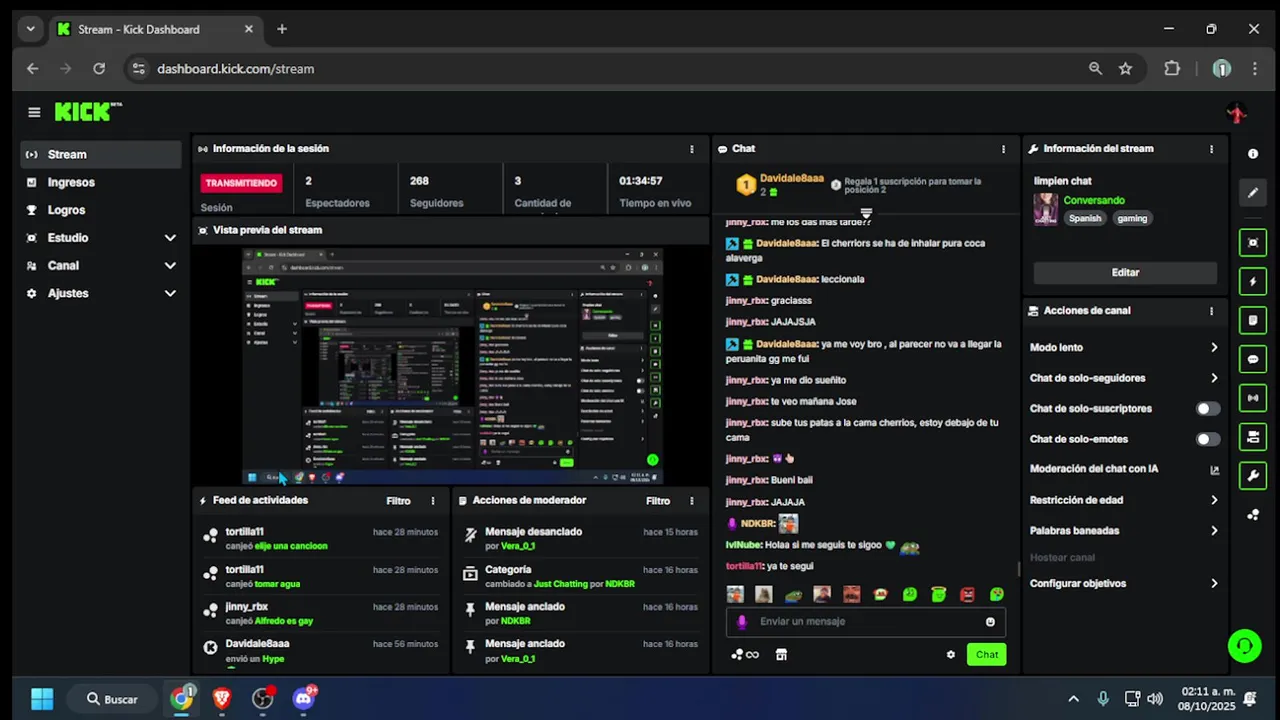Image resolution: width=1280 pixels, height=720 pixels.
Task: Select the Stream - Kick Dashboard browser tab
Action: pos(155,29)
